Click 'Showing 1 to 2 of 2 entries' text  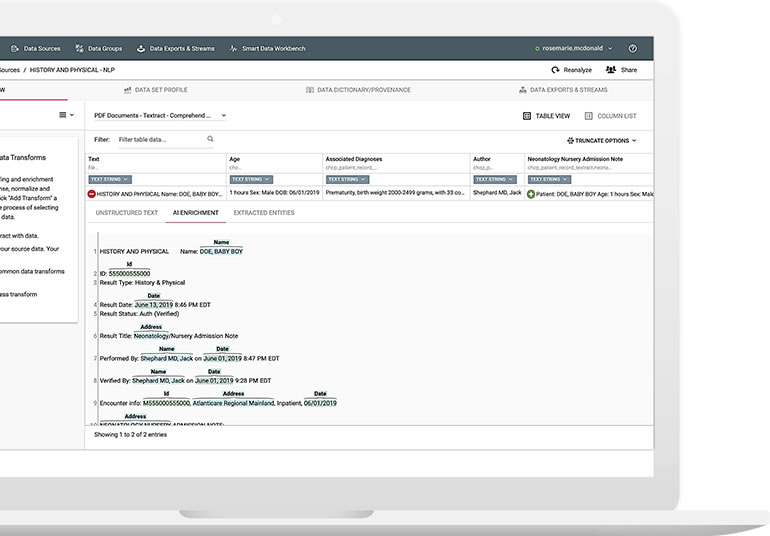click(x=131, y=435)
